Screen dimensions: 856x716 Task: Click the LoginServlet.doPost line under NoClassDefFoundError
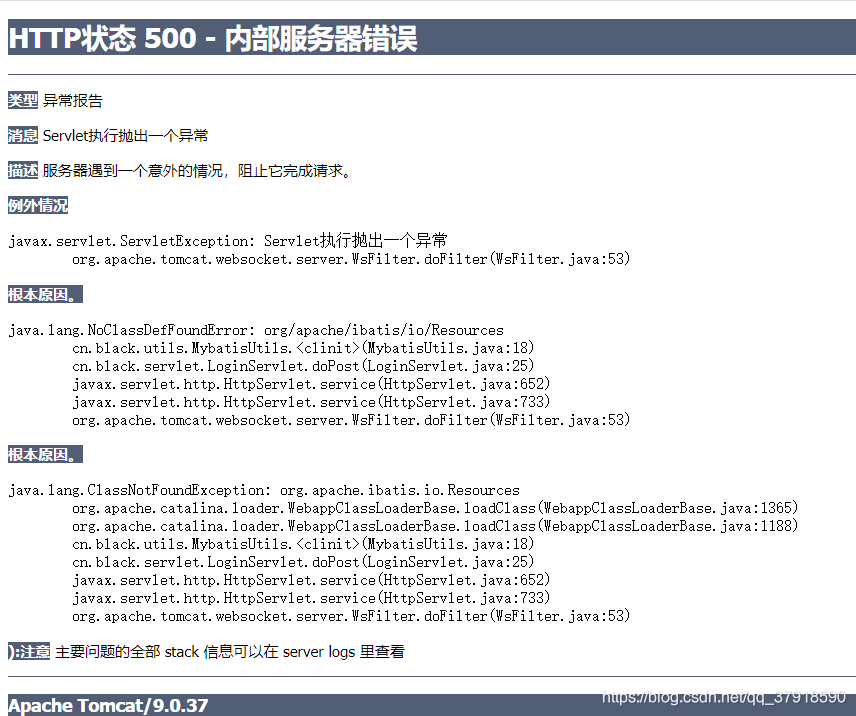303,366
